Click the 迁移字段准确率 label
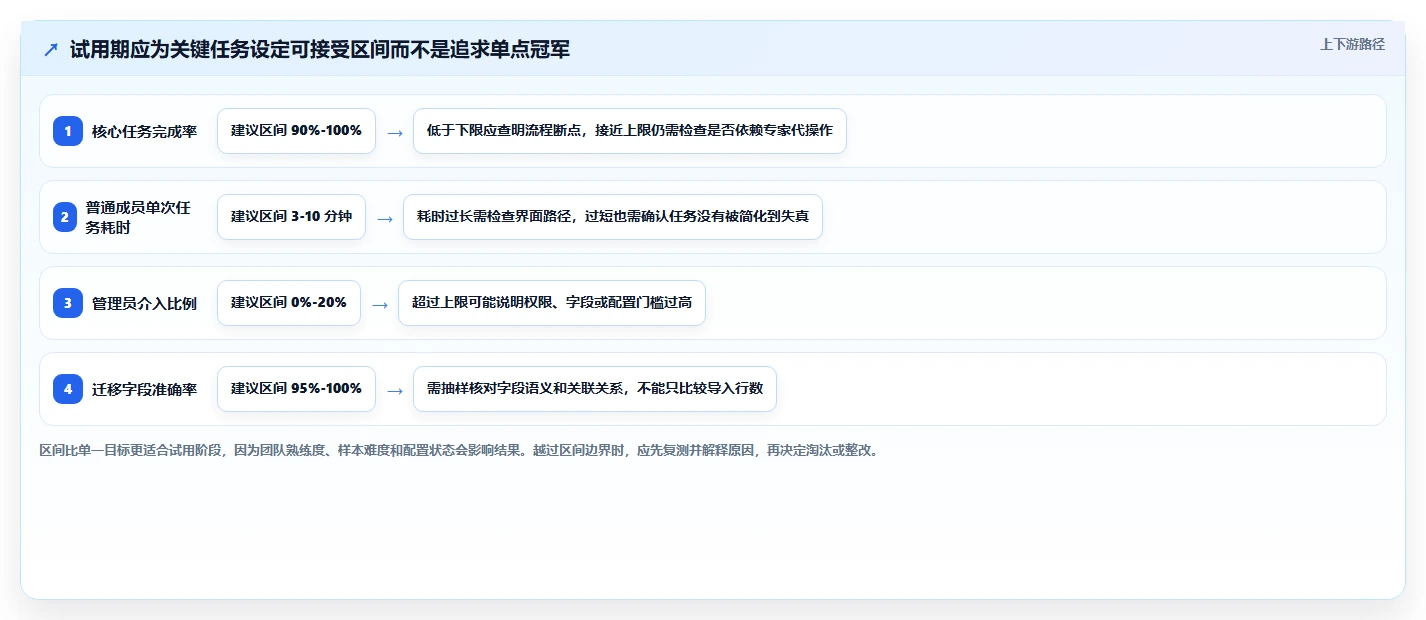The width and height of the screenshot is (1426, 620). pyautogui.click(x=145, y=389)
